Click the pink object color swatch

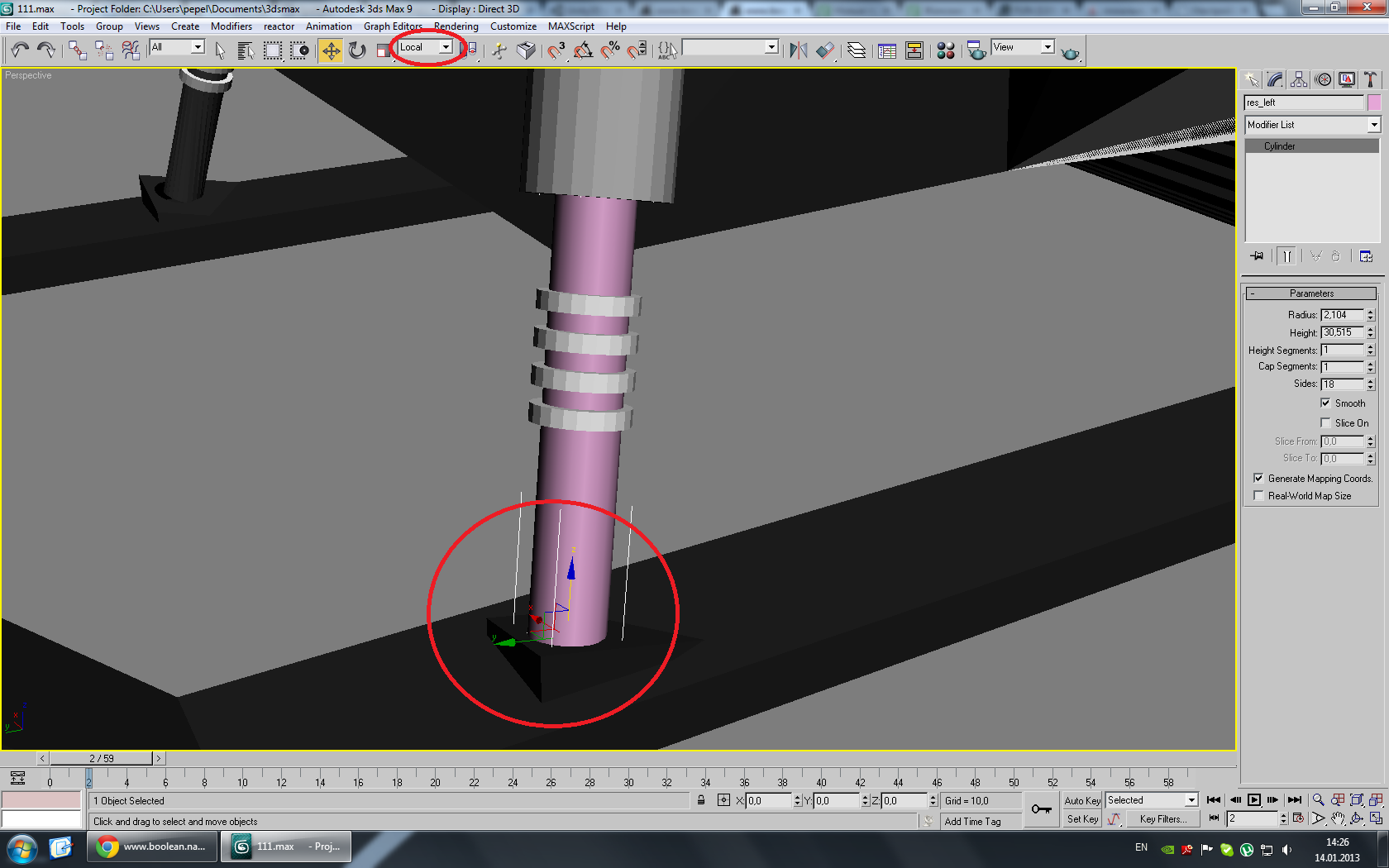pos(1374,103)
